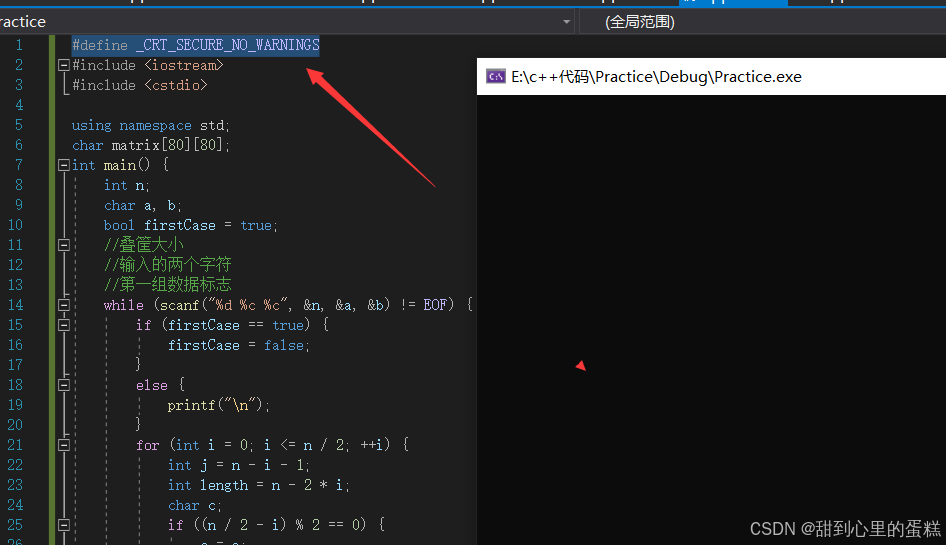Collapse the #include block on line 2
The height and width of the screenshot is (545, 946).
[63, 65]
